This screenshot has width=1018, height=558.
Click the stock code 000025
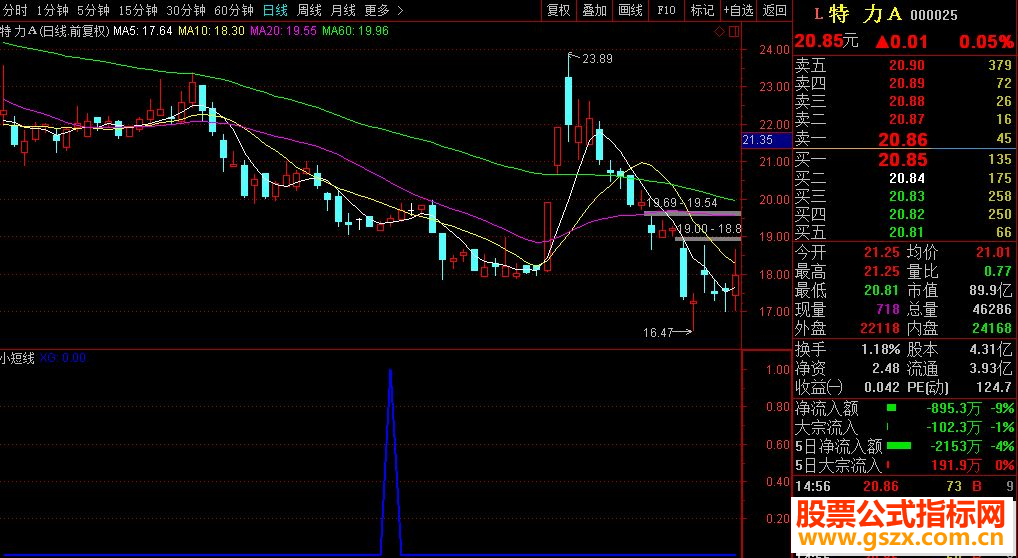tap(934, 15)
